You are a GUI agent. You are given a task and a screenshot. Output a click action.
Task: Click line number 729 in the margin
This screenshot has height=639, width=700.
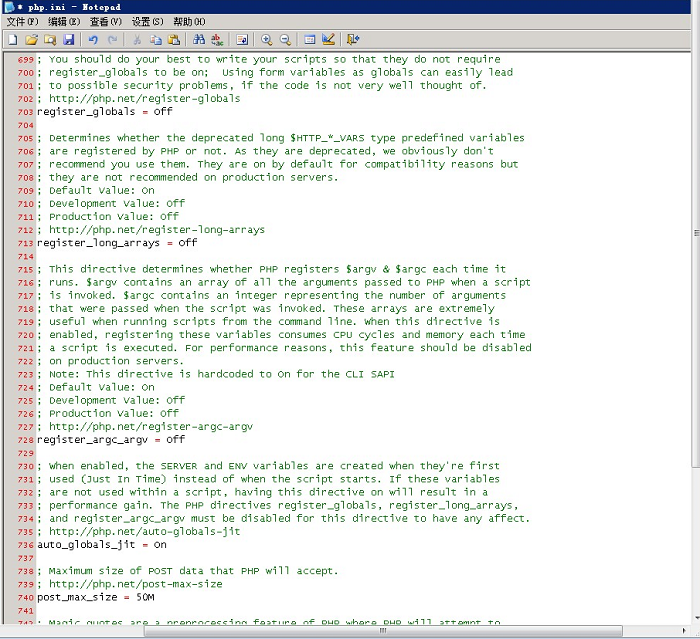(x=25, y=454)
